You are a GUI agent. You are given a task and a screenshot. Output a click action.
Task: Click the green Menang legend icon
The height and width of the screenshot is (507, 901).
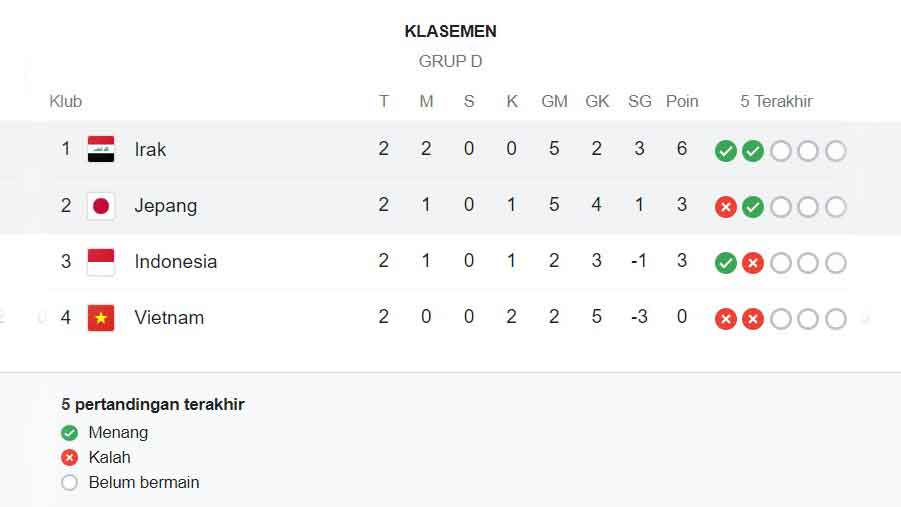69,433
